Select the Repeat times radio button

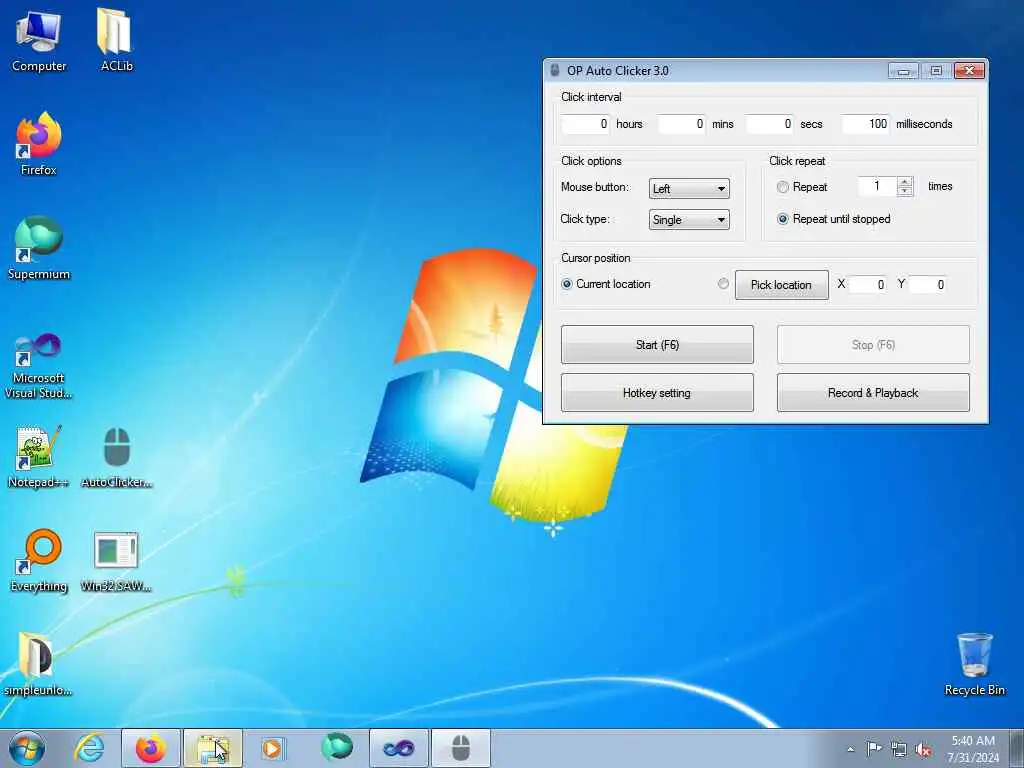782,187
